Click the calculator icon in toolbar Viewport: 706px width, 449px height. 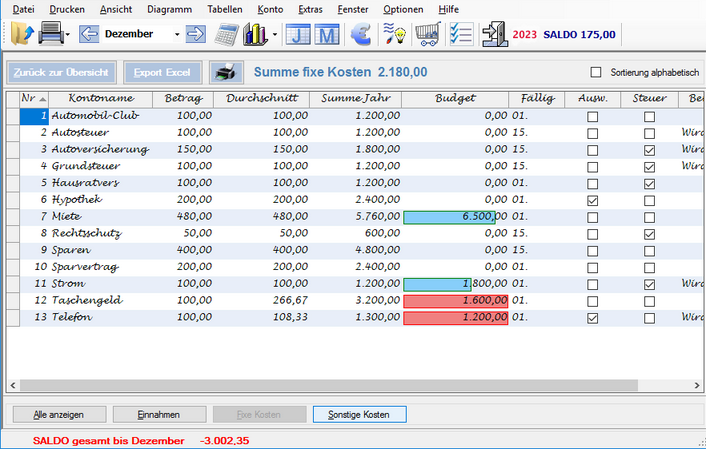227,34
